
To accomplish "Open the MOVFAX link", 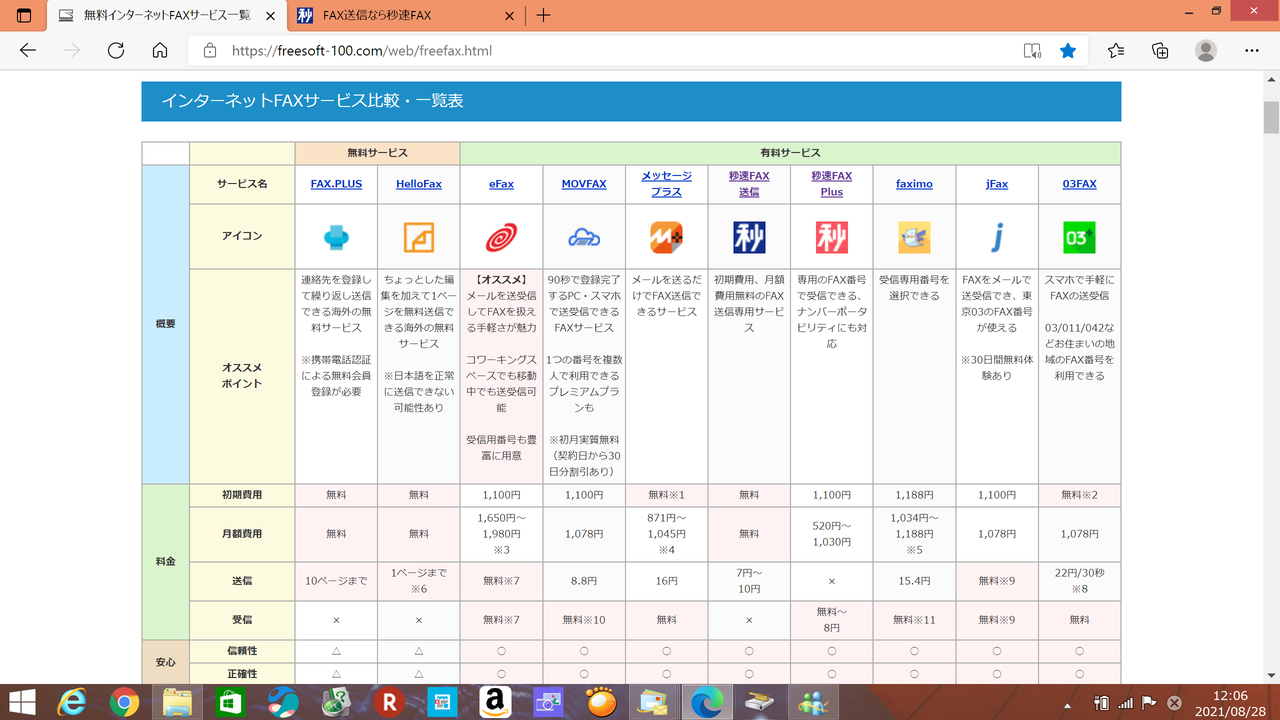I will click(584, 184).
